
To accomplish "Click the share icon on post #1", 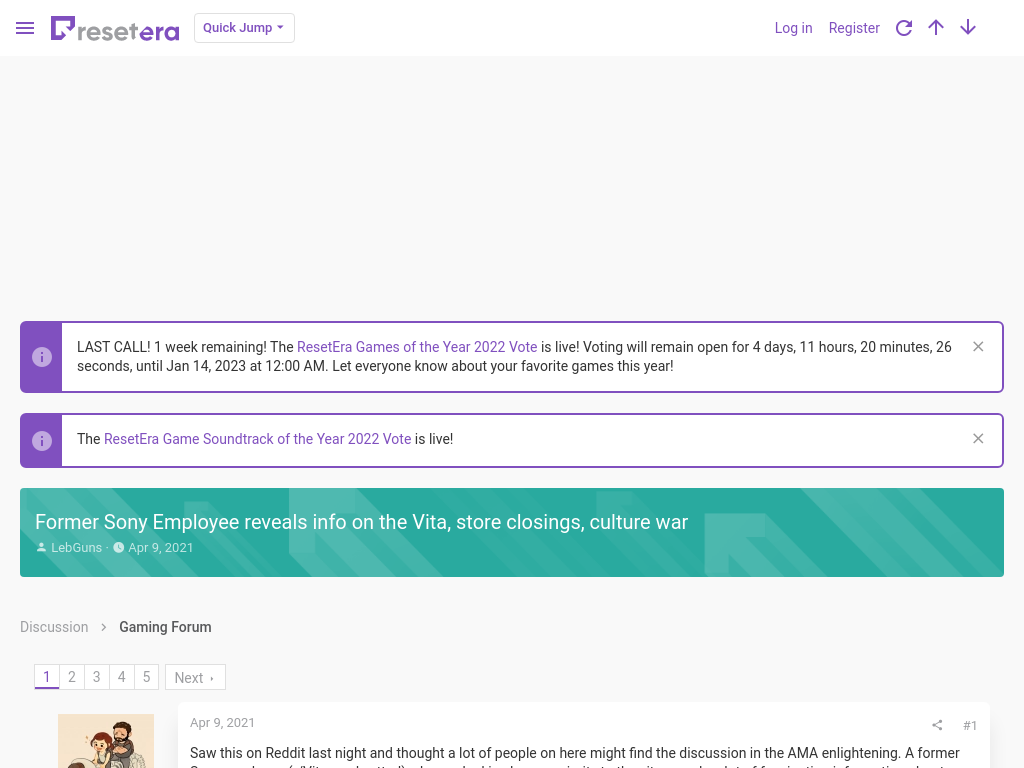I will [937, 725].
